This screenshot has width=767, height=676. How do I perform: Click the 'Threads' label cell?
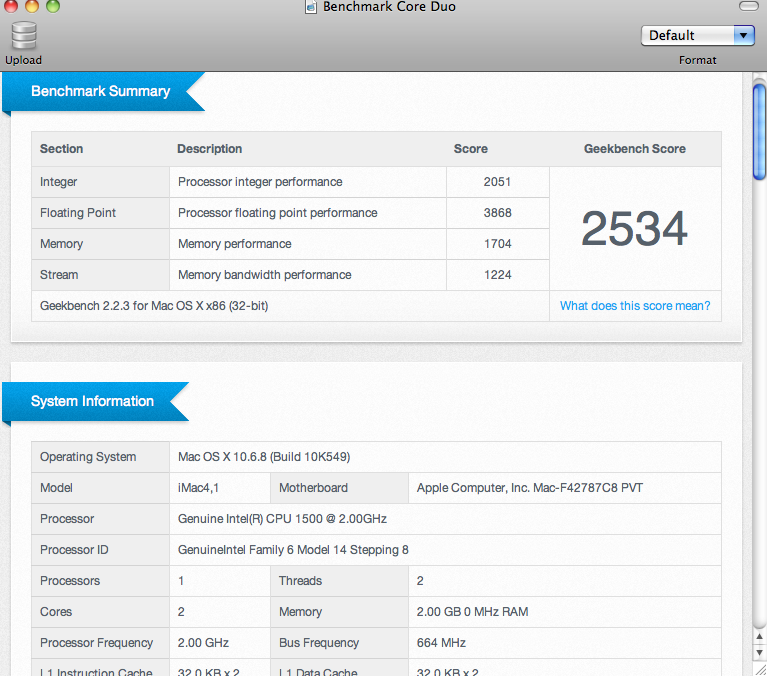tap(339, 581)
